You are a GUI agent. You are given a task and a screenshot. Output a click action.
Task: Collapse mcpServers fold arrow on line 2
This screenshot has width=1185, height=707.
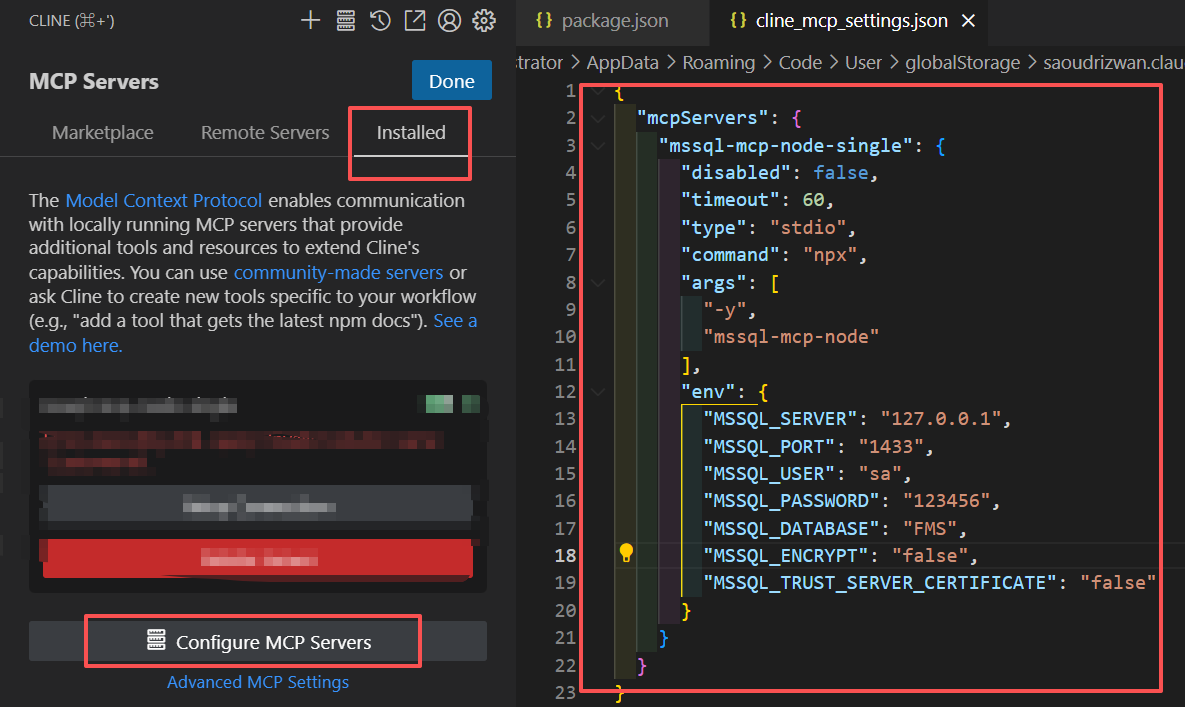(x=598, y=119)
